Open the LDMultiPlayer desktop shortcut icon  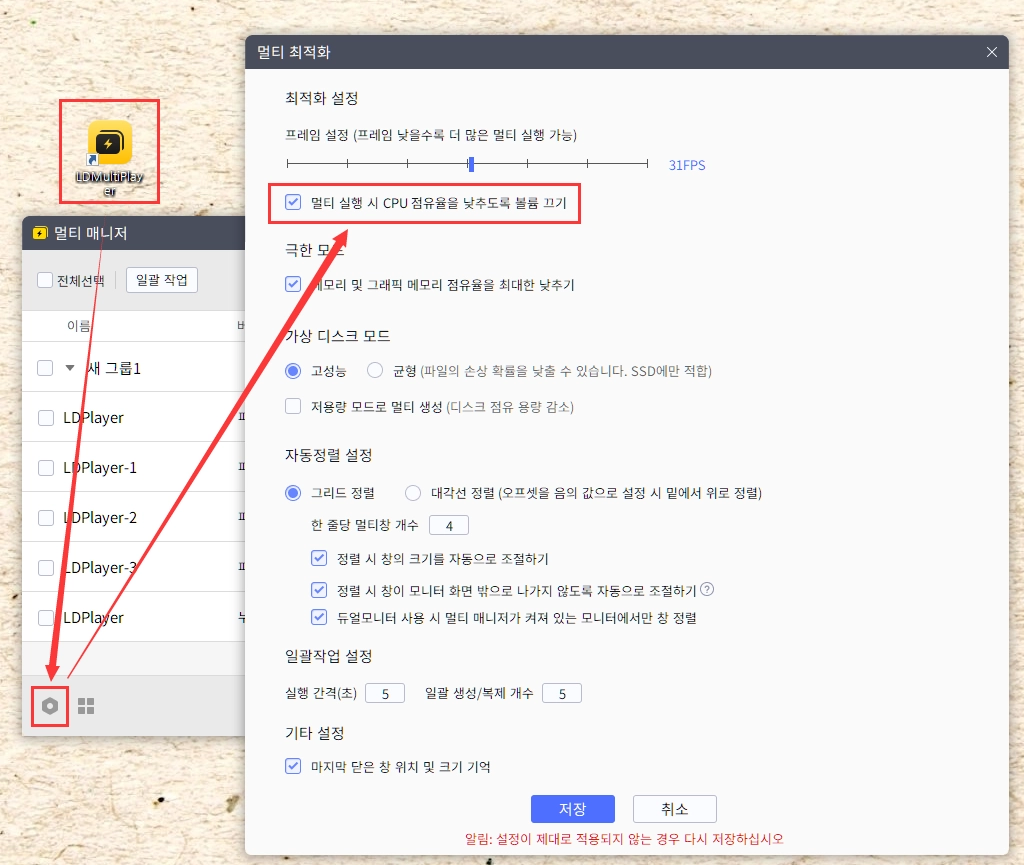click(x=109, y=142)
